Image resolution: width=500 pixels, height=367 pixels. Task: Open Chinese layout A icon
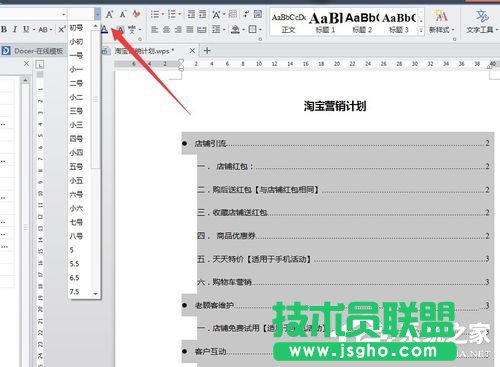click(x=216, y=14)
